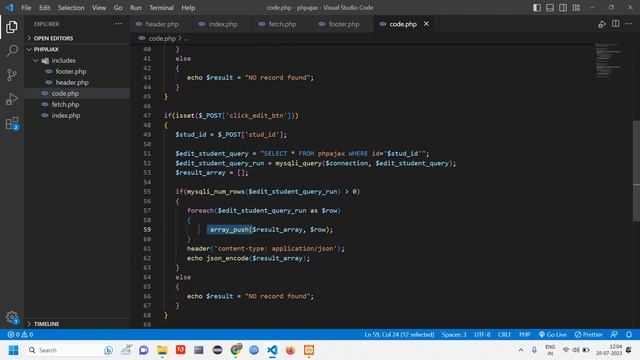Click the Go Live status bar button
Image resolution: width=640 pixels, height=360 pixels.
click(x=552, y=334)
